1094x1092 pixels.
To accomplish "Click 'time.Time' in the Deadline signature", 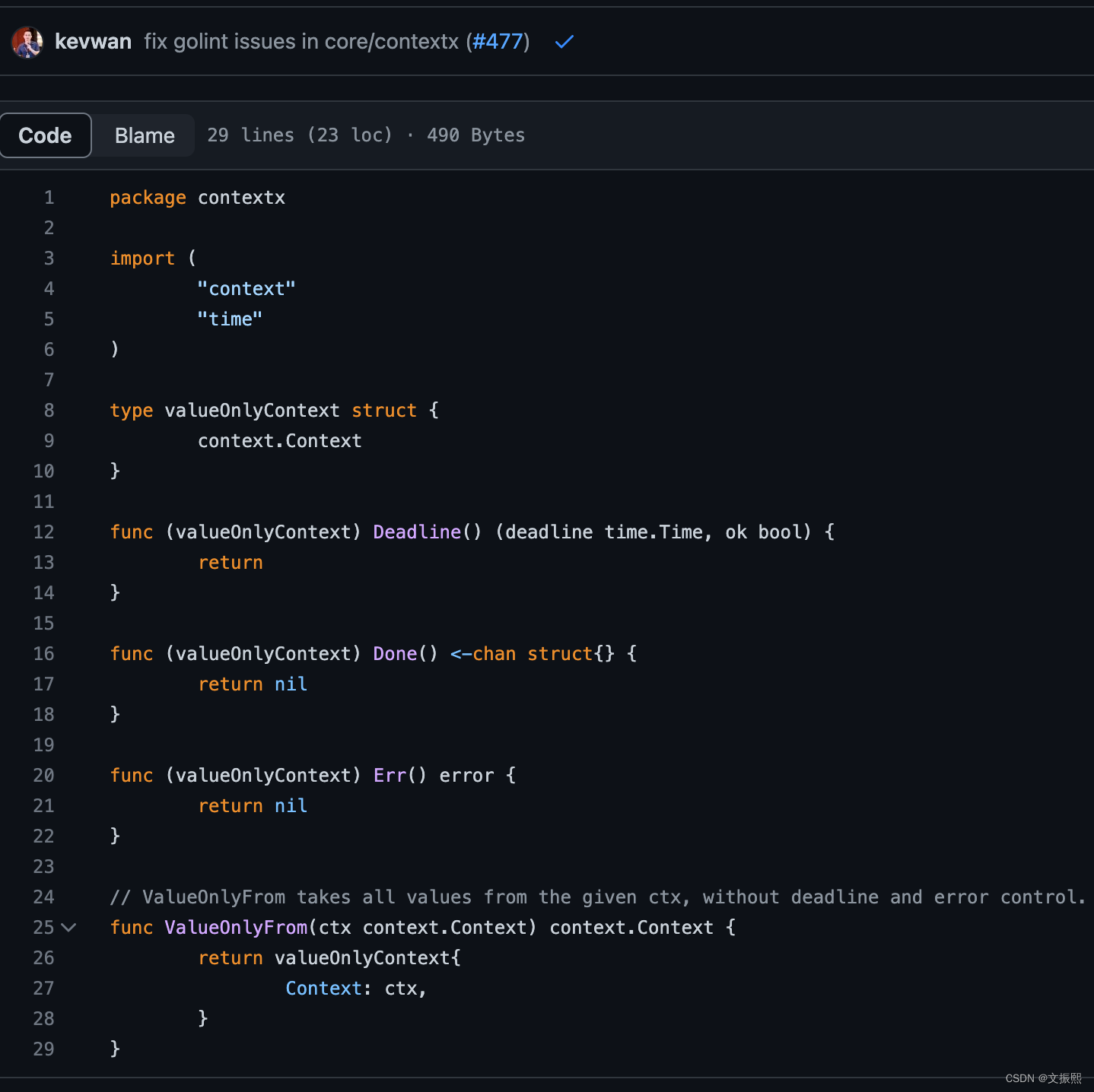I will (x=654, y=532).
